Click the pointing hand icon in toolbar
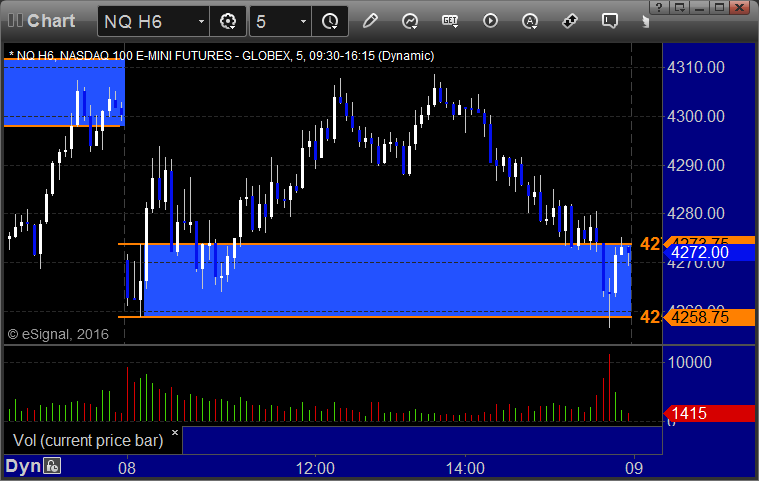 coord(645,21)
